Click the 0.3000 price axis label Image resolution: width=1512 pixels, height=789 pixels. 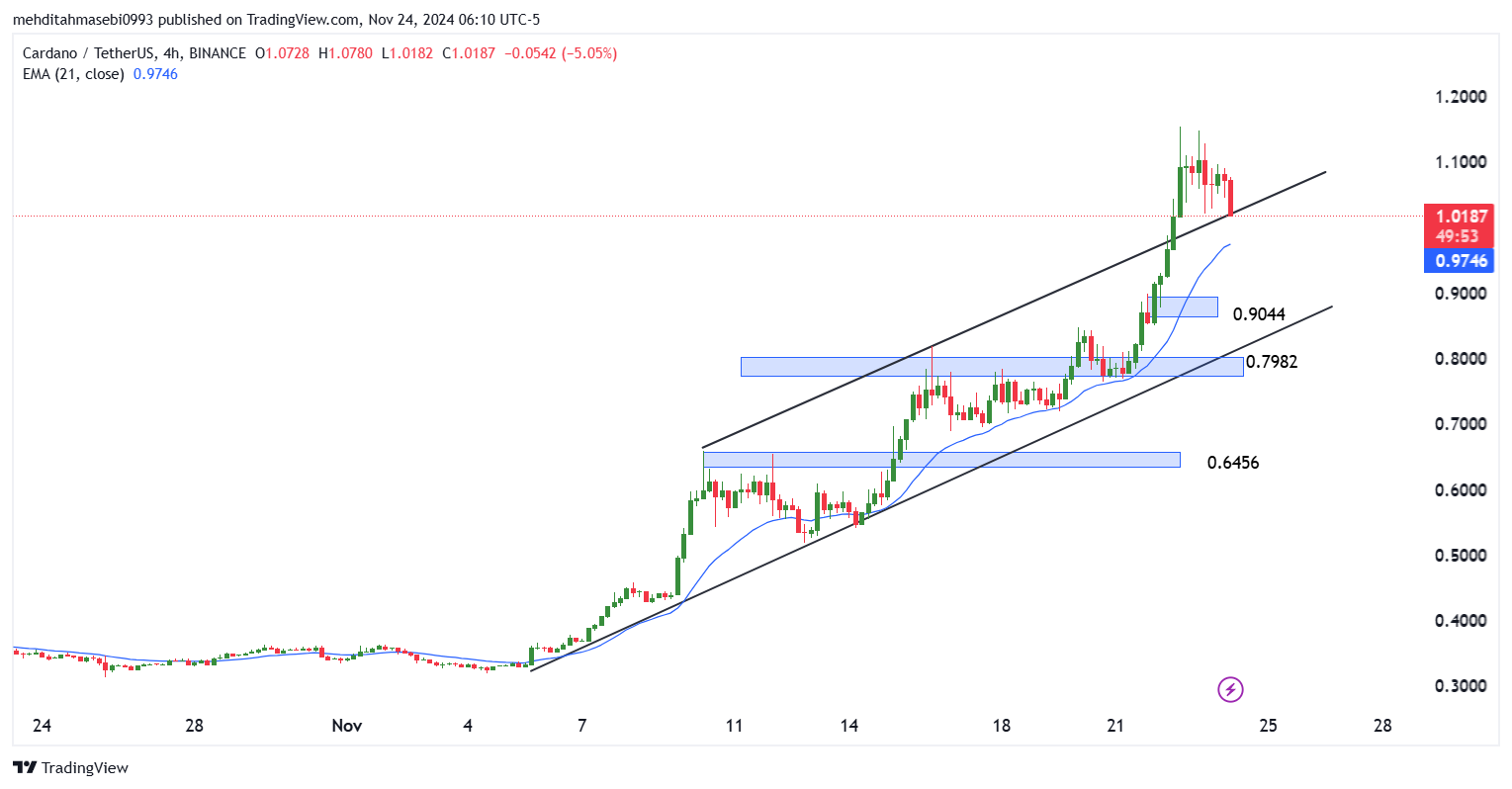1461,686
